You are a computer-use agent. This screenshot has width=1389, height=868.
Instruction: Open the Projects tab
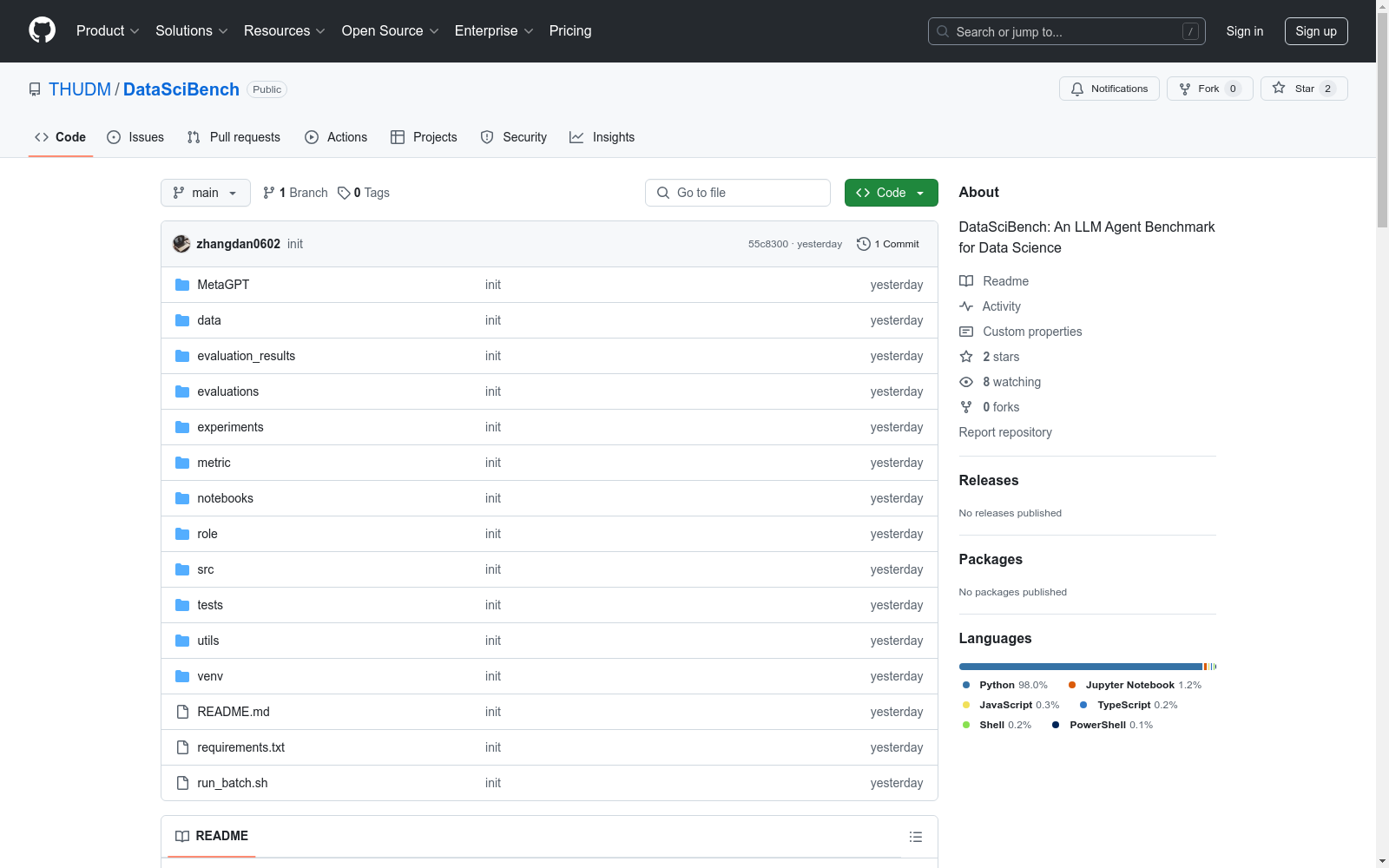[x=424, y=137]
